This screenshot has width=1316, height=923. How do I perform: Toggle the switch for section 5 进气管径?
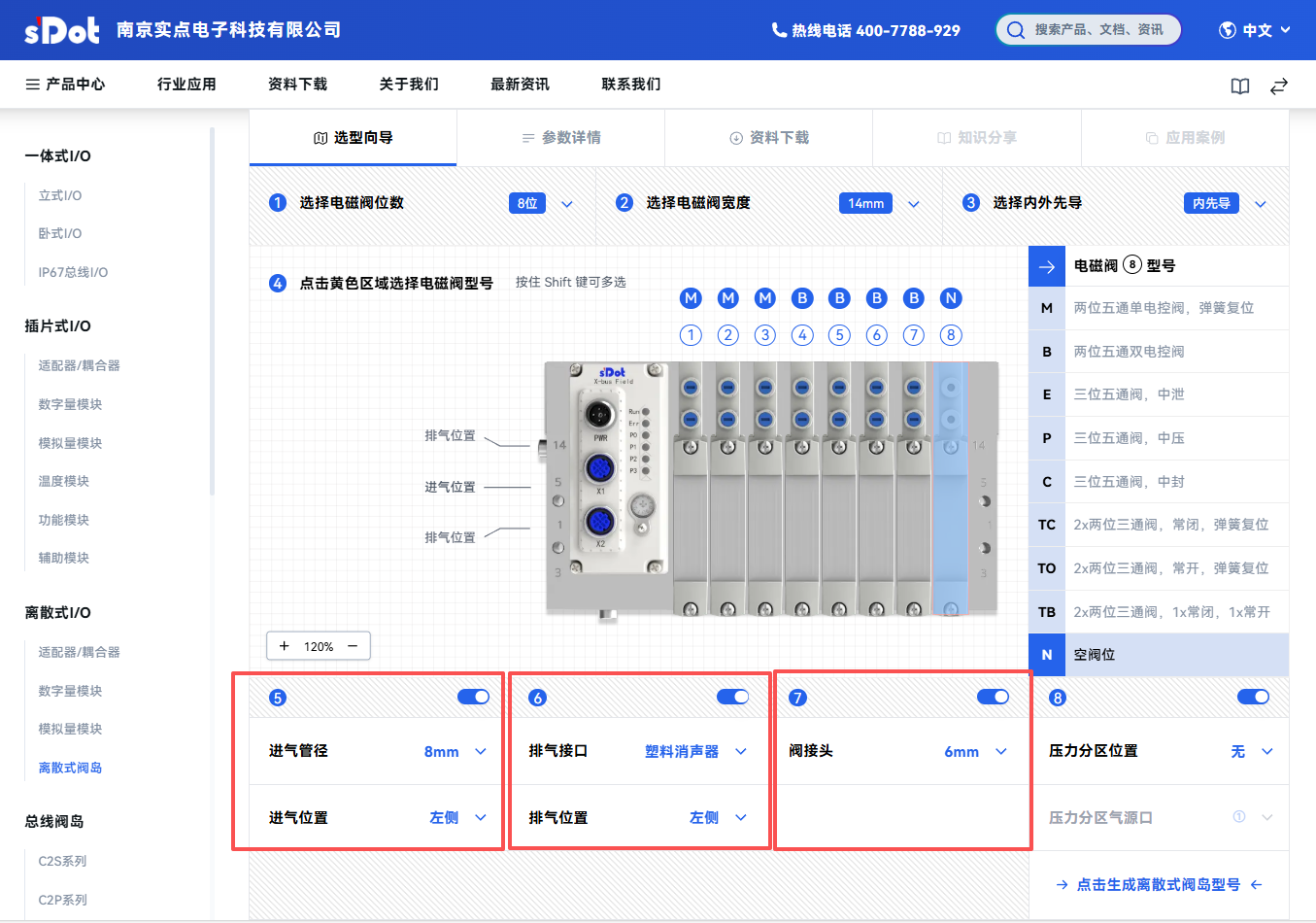[473, 697]
